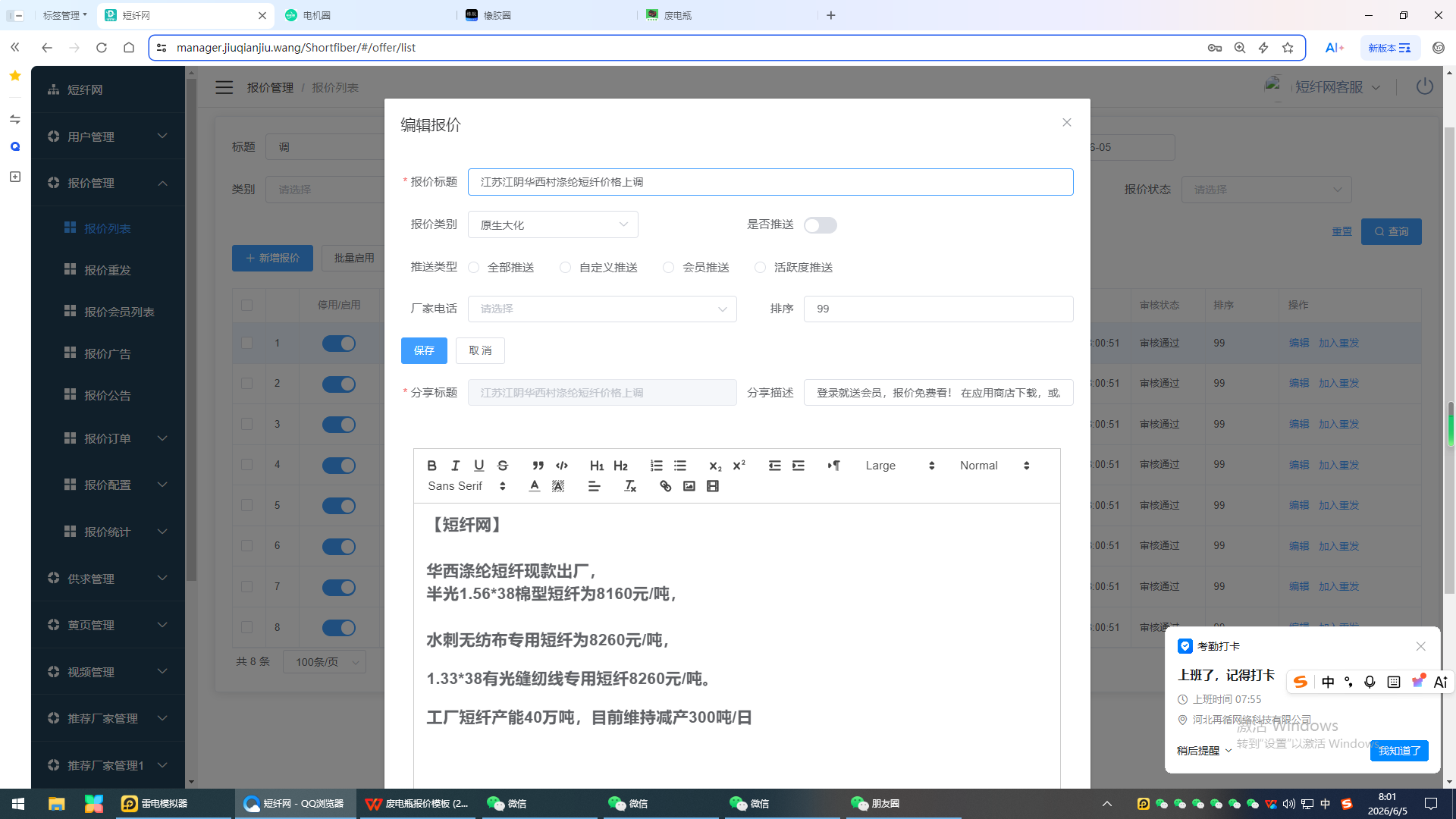Tick the checkbox for table row 2

click(x=247, y=384)
